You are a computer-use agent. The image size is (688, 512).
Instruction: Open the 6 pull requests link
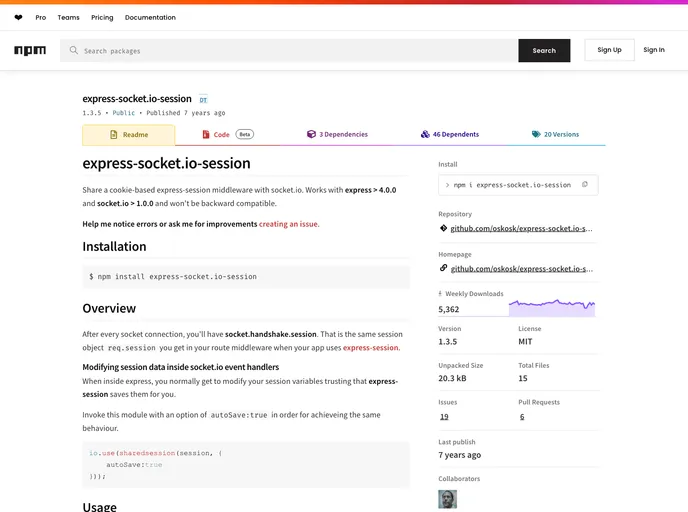point(522,417)
